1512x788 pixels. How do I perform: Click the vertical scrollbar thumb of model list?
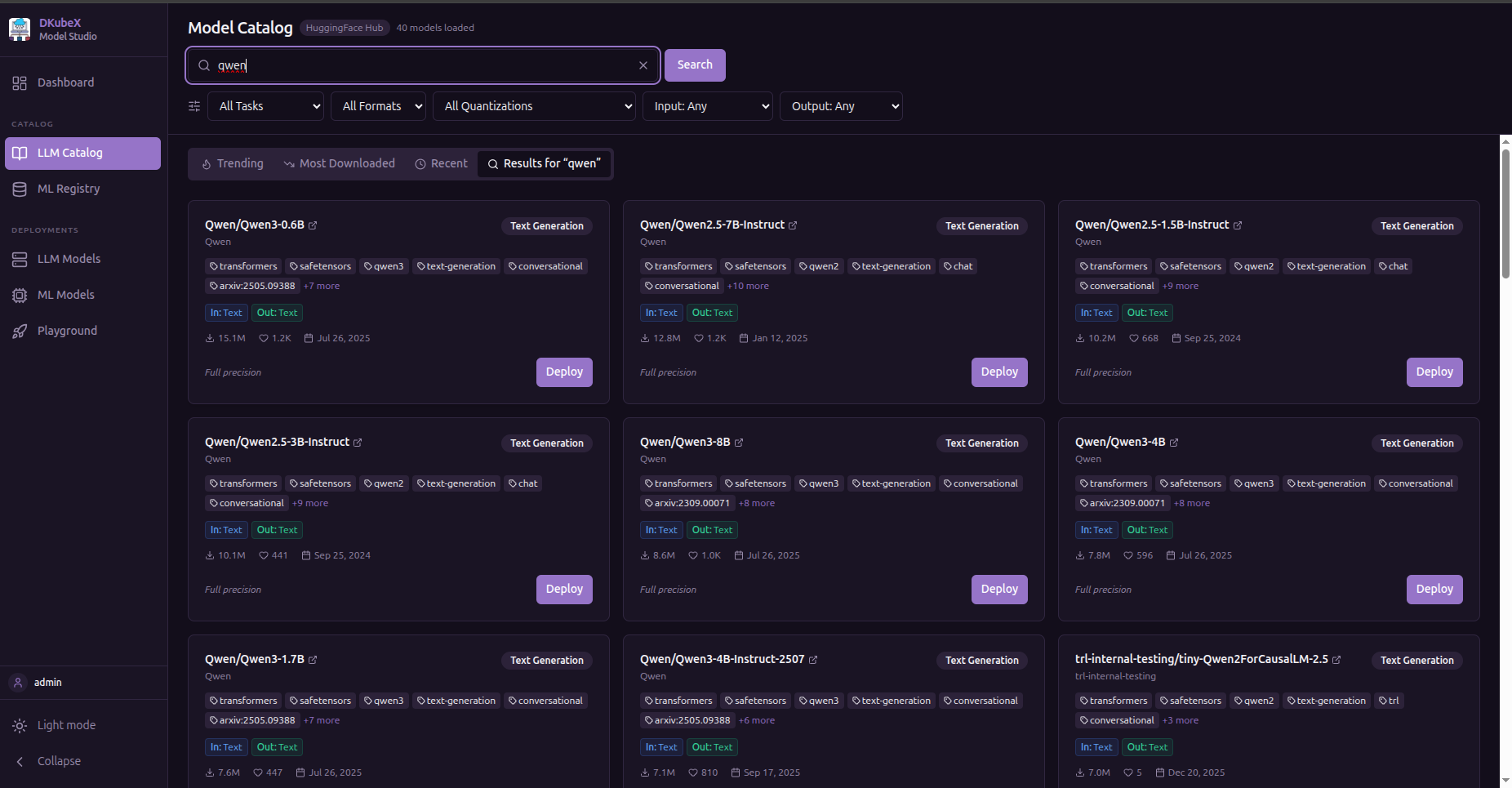pyautogui.click(x=1506, y=214)
